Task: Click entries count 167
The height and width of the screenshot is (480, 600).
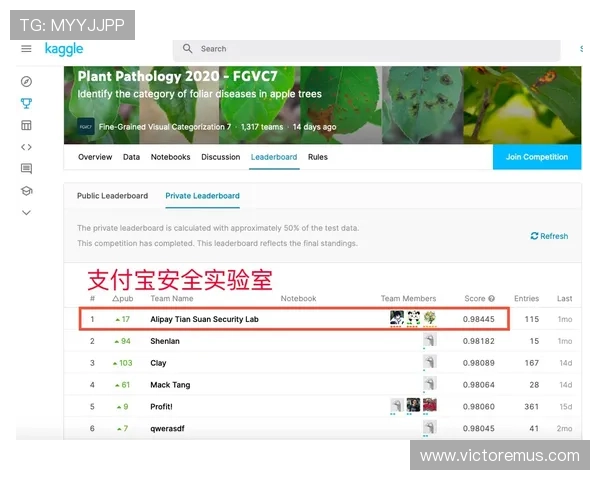Action: (532, 363)
